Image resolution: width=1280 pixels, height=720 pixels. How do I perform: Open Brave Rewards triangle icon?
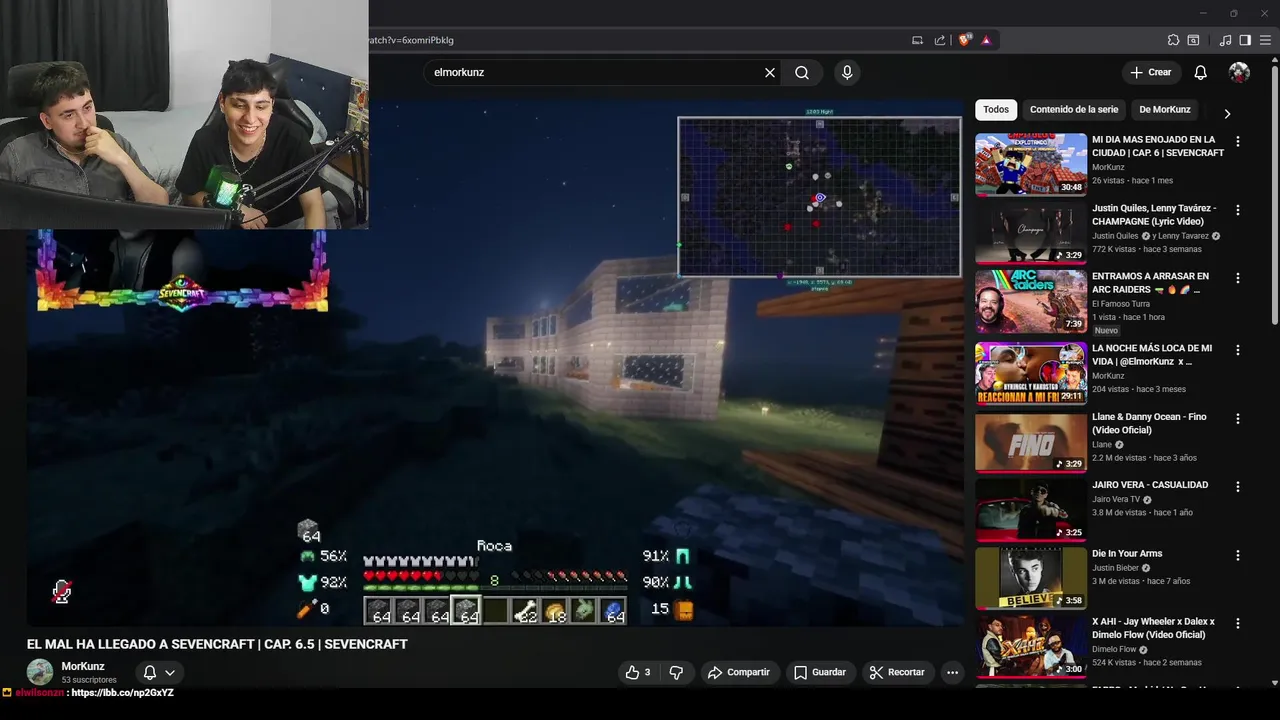(986, 40)
